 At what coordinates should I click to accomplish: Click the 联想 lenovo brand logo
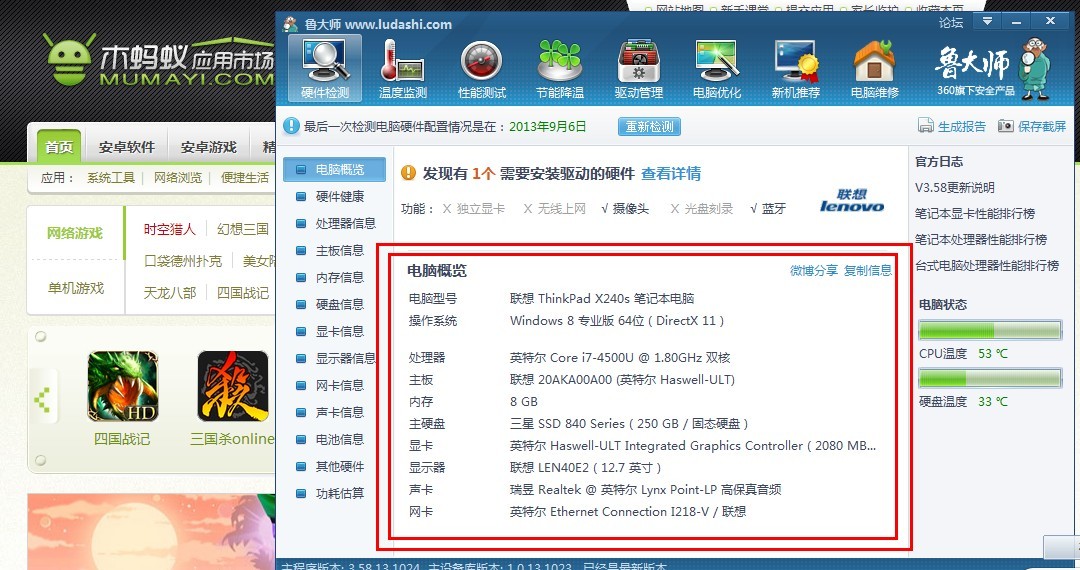pos(852,200)
